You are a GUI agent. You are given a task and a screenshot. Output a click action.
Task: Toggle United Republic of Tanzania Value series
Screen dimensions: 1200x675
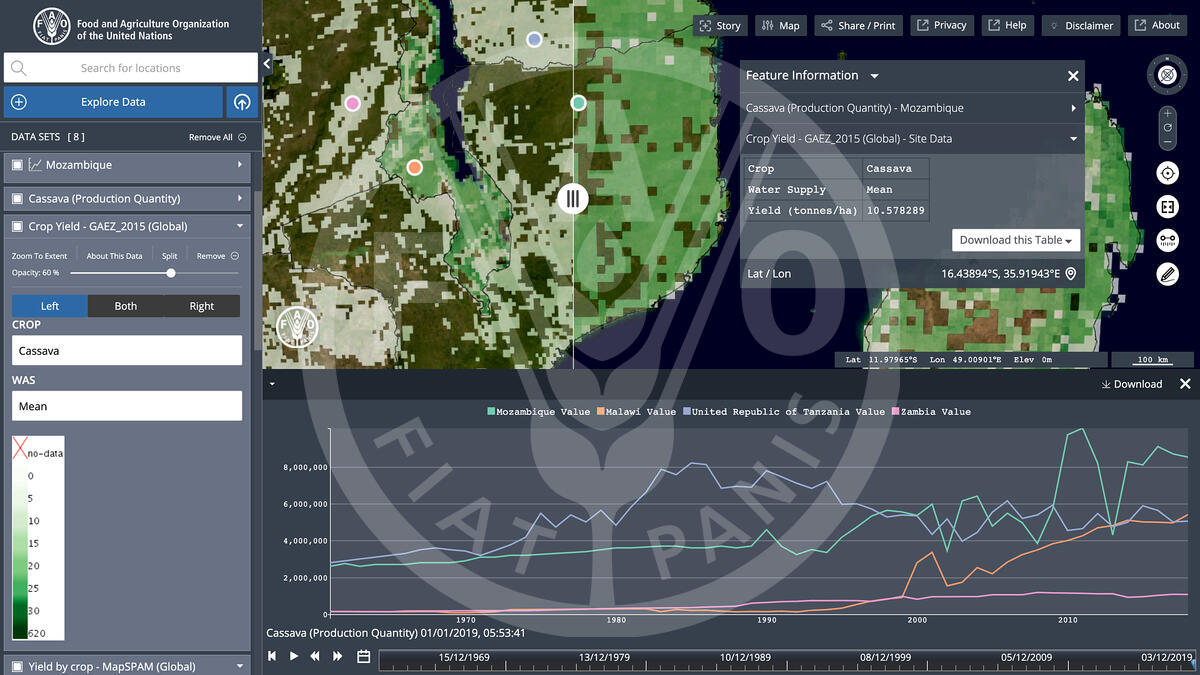[x=783, y=411]
